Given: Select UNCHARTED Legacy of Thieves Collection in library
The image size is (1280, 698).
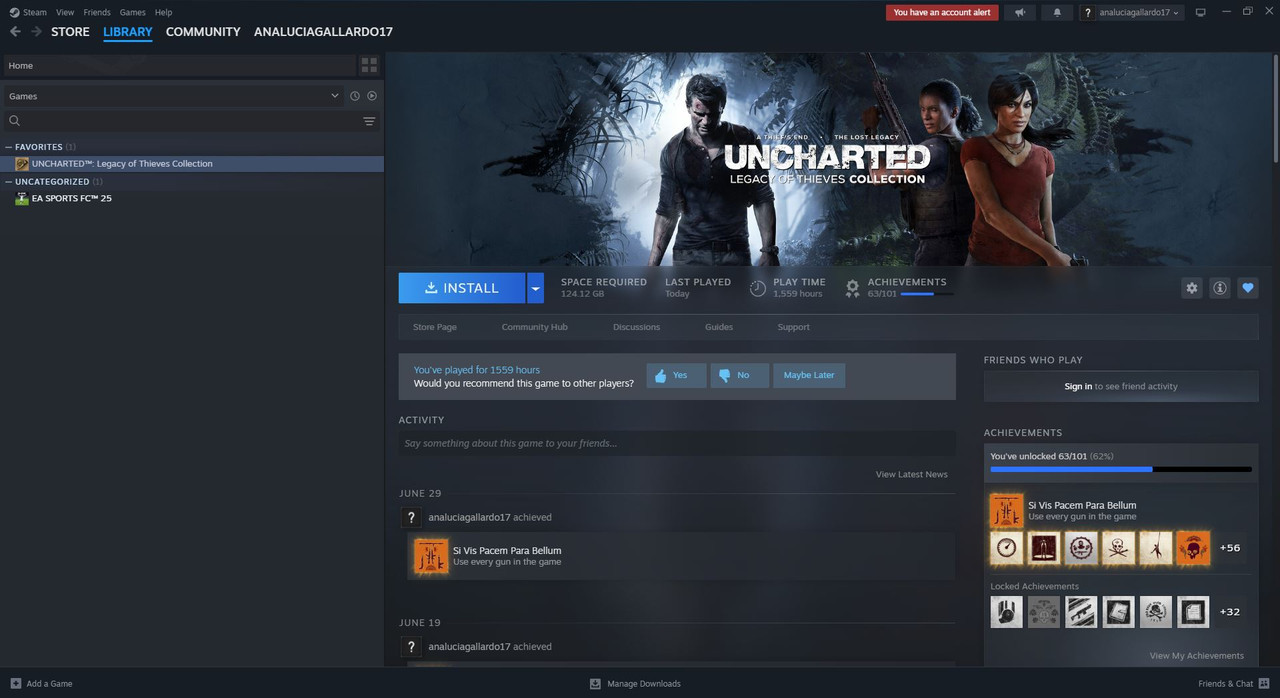Looking at the screenshot, I should 192,164.
